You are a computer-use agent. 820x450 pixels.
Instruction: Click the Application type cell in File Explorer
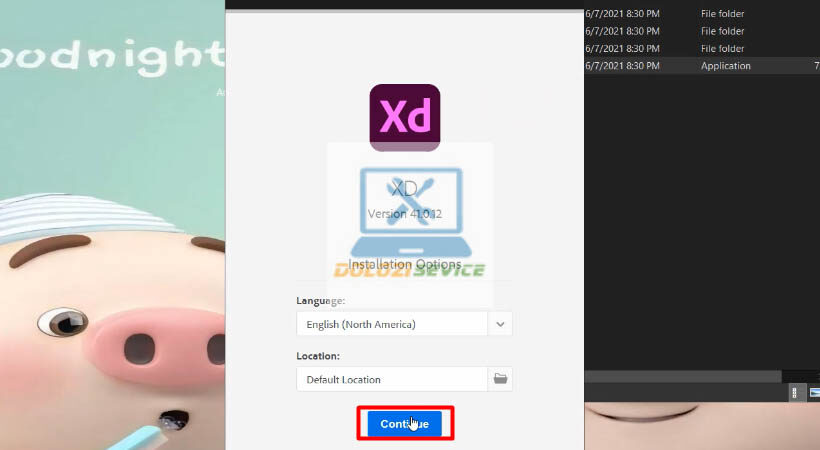(725, 65)
